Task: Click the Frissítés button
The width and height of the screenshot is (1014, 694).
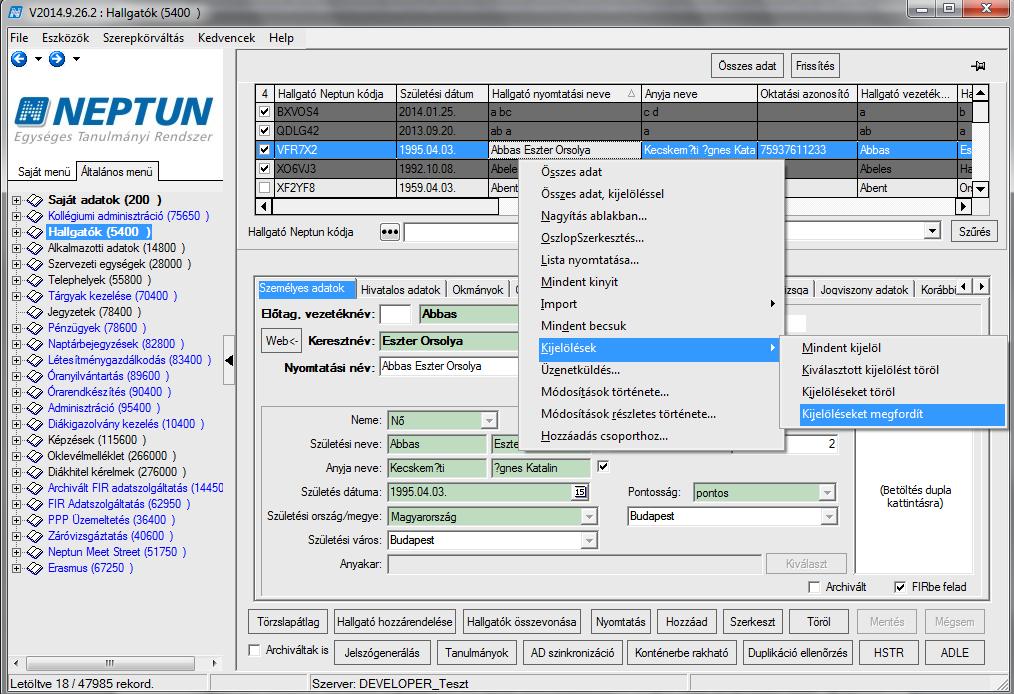Action: 815,66
